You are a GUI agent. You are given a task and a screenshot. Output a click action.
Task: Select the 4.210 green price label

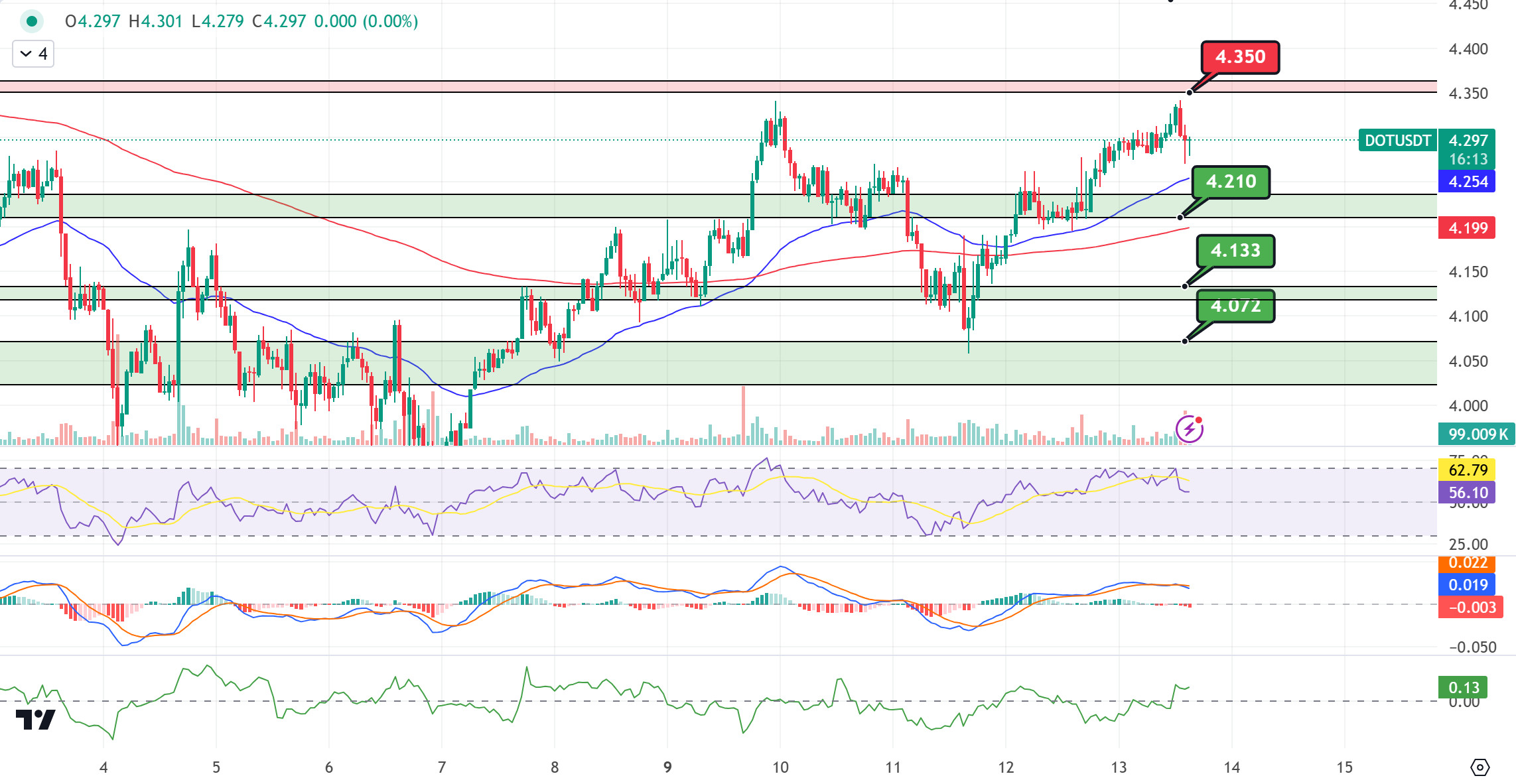pyautogui.click(x=1231, y=182)
